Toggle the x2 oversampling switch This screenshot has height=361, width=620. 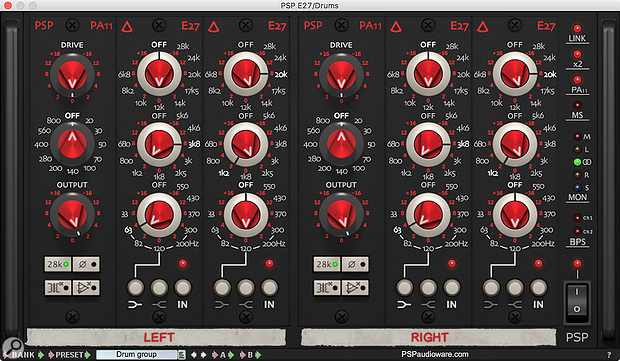[577, 54]
